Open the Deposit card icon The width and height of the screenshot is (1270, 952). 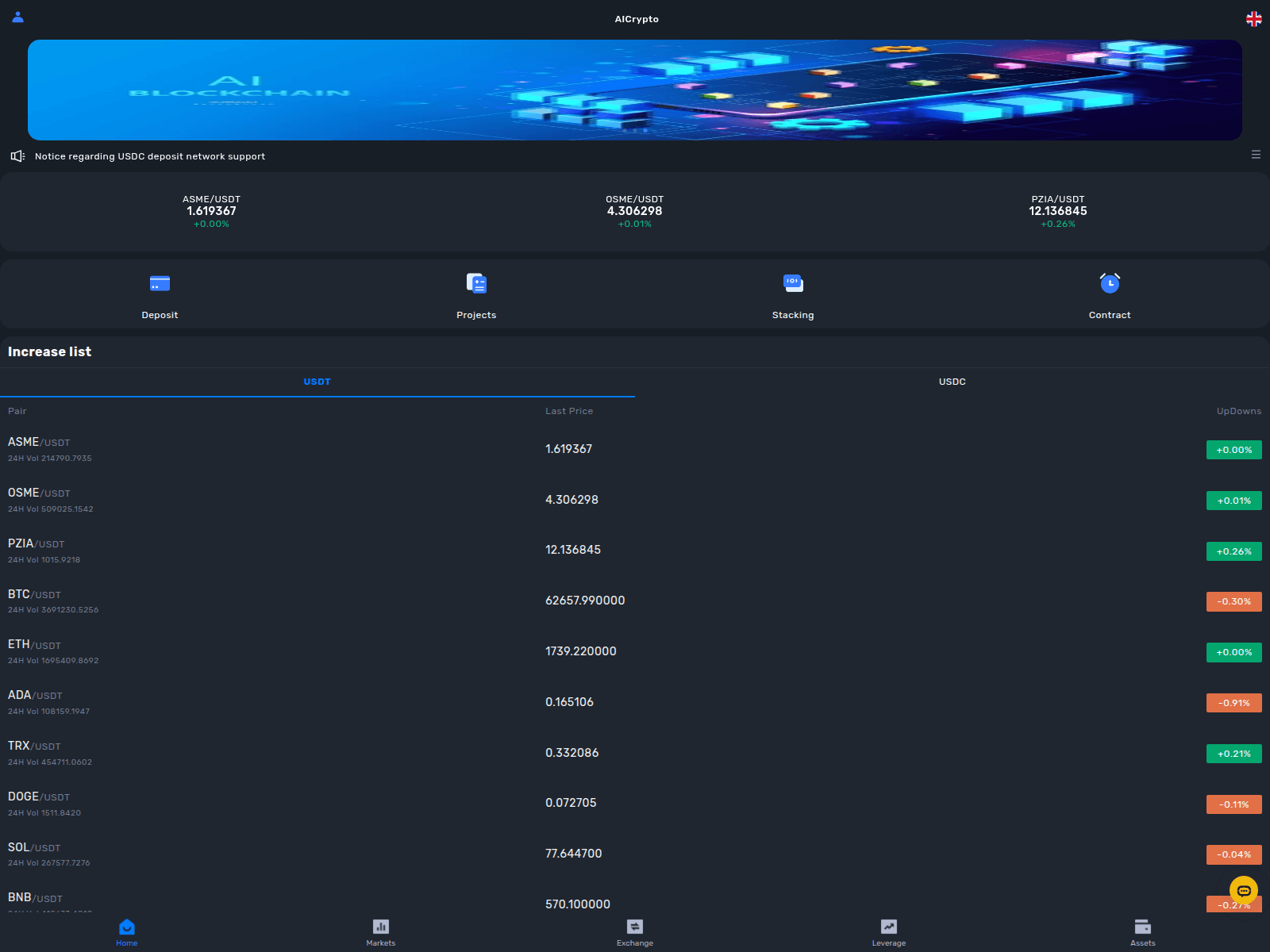[x=160, y=283]
